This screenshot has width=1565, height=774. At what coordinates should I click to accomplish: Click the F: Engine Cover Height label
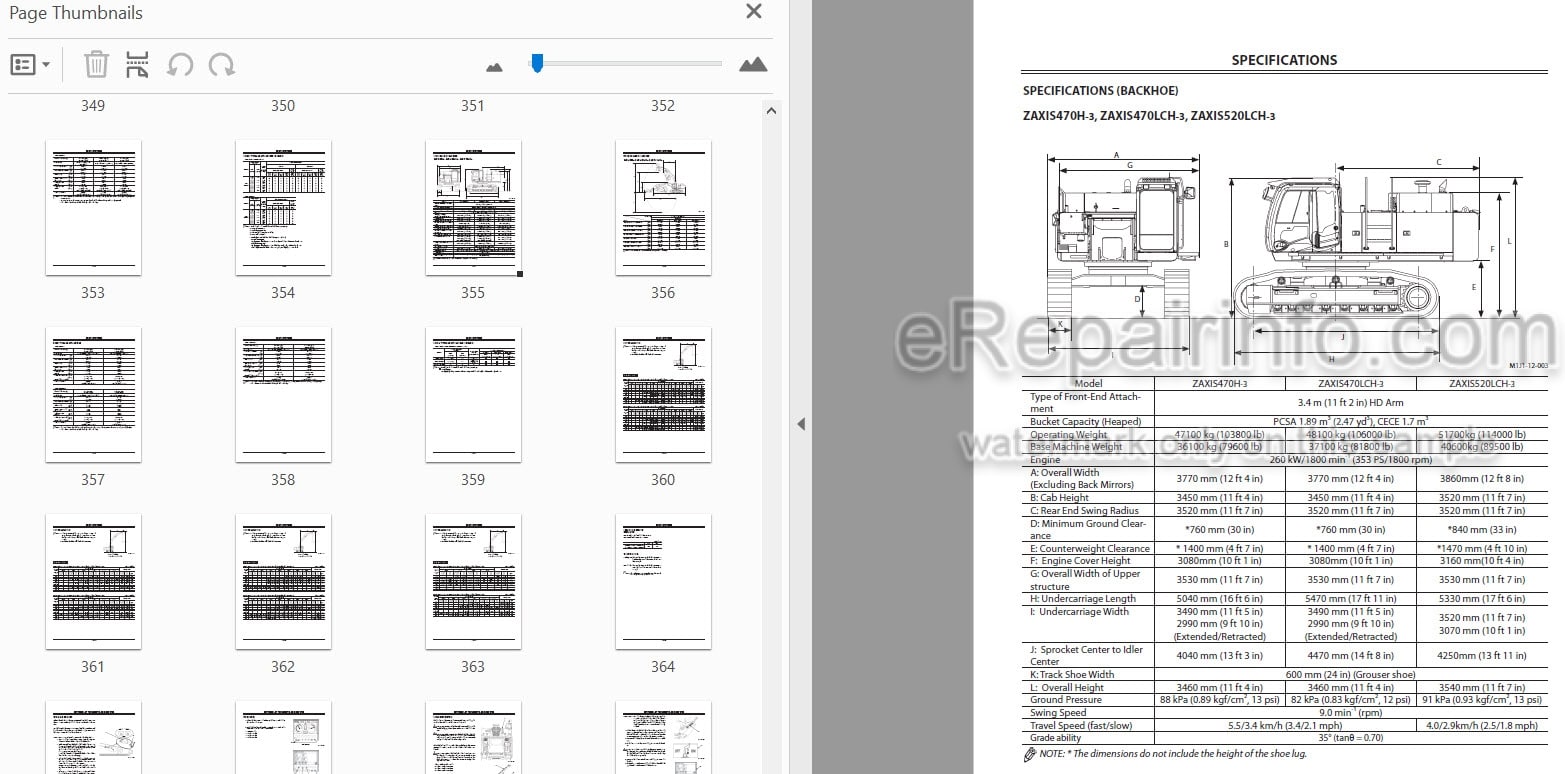pos(1080,561)
